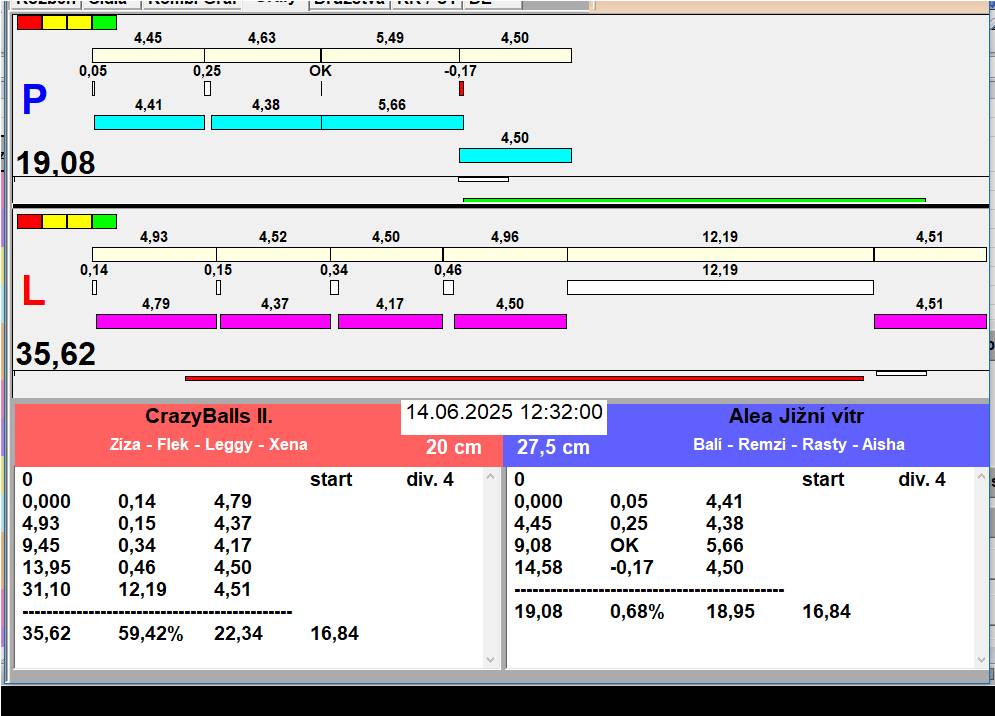Click the green start light in lane L
Screen dimensions: 995x716
[104, 221]
